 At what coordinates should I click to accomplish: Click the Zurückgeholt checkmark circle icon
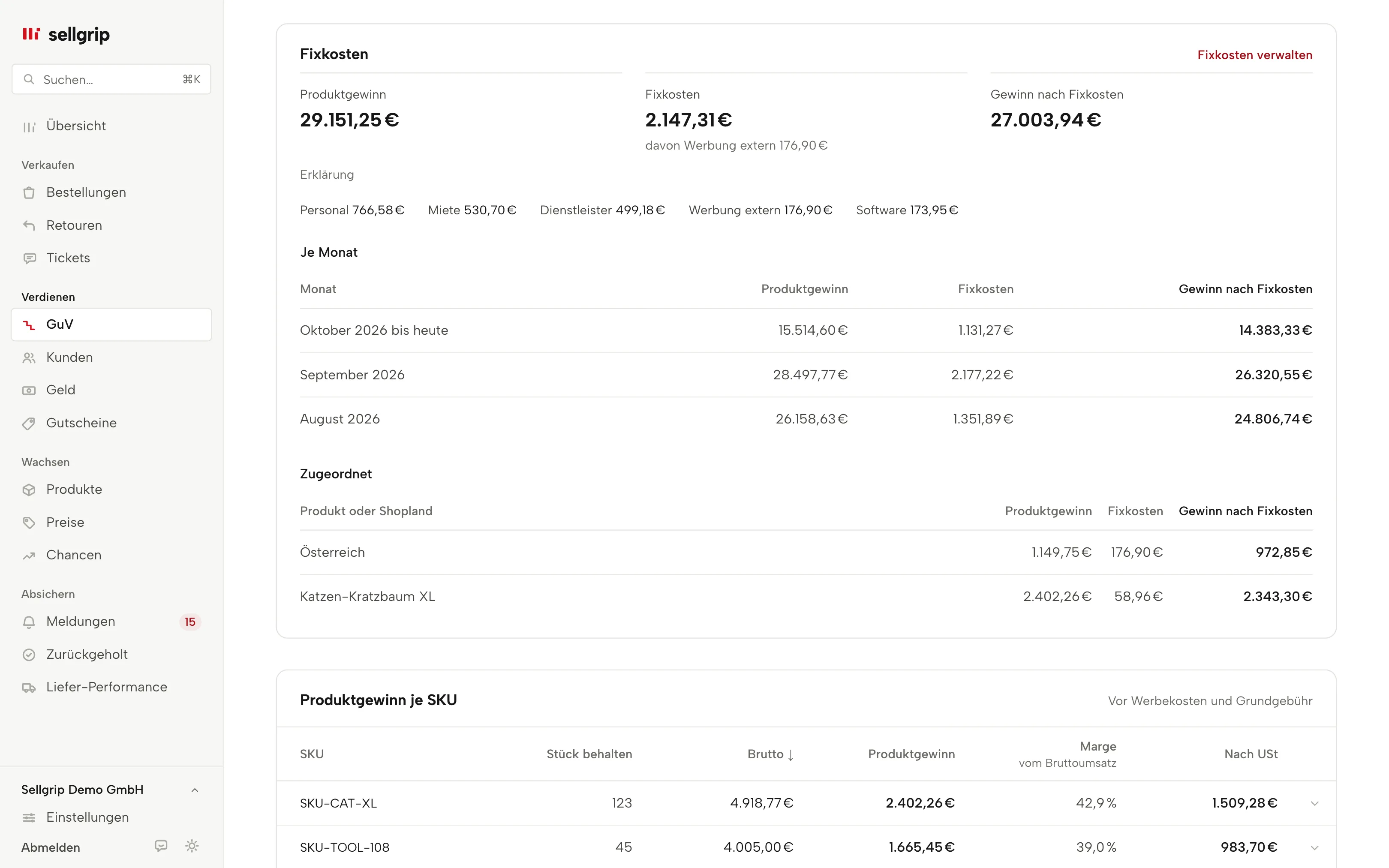pyautogui.click(x=29, y=655)
